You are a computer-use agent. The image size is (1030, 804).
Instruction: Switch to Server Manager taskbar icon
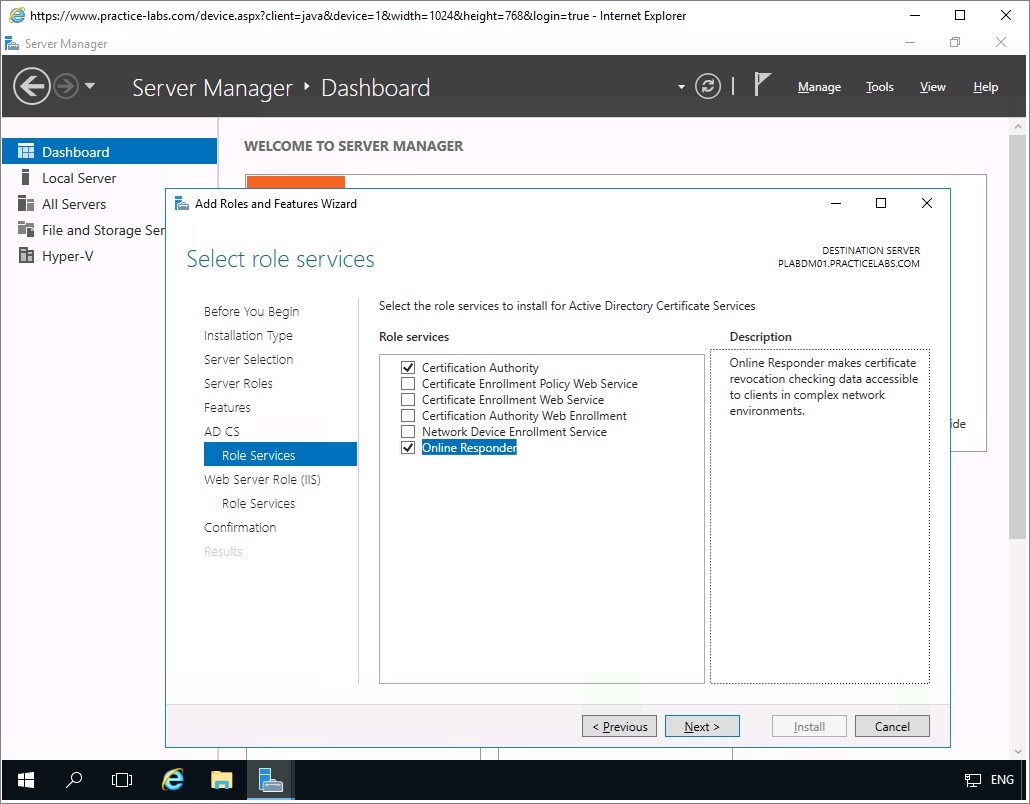(x=270, y=780)
